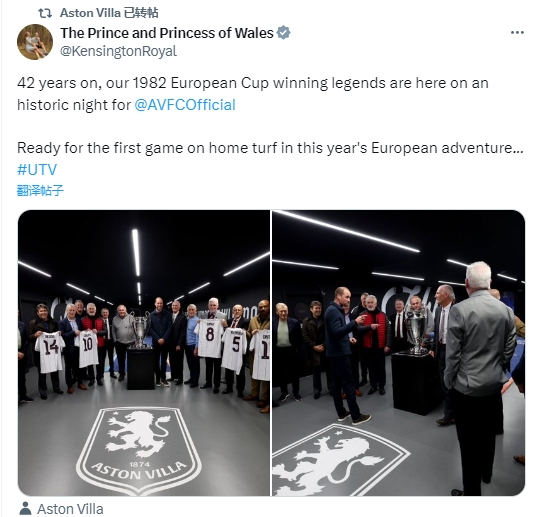Open the Prince and Princess profile avatar

[x=35, y=42]
